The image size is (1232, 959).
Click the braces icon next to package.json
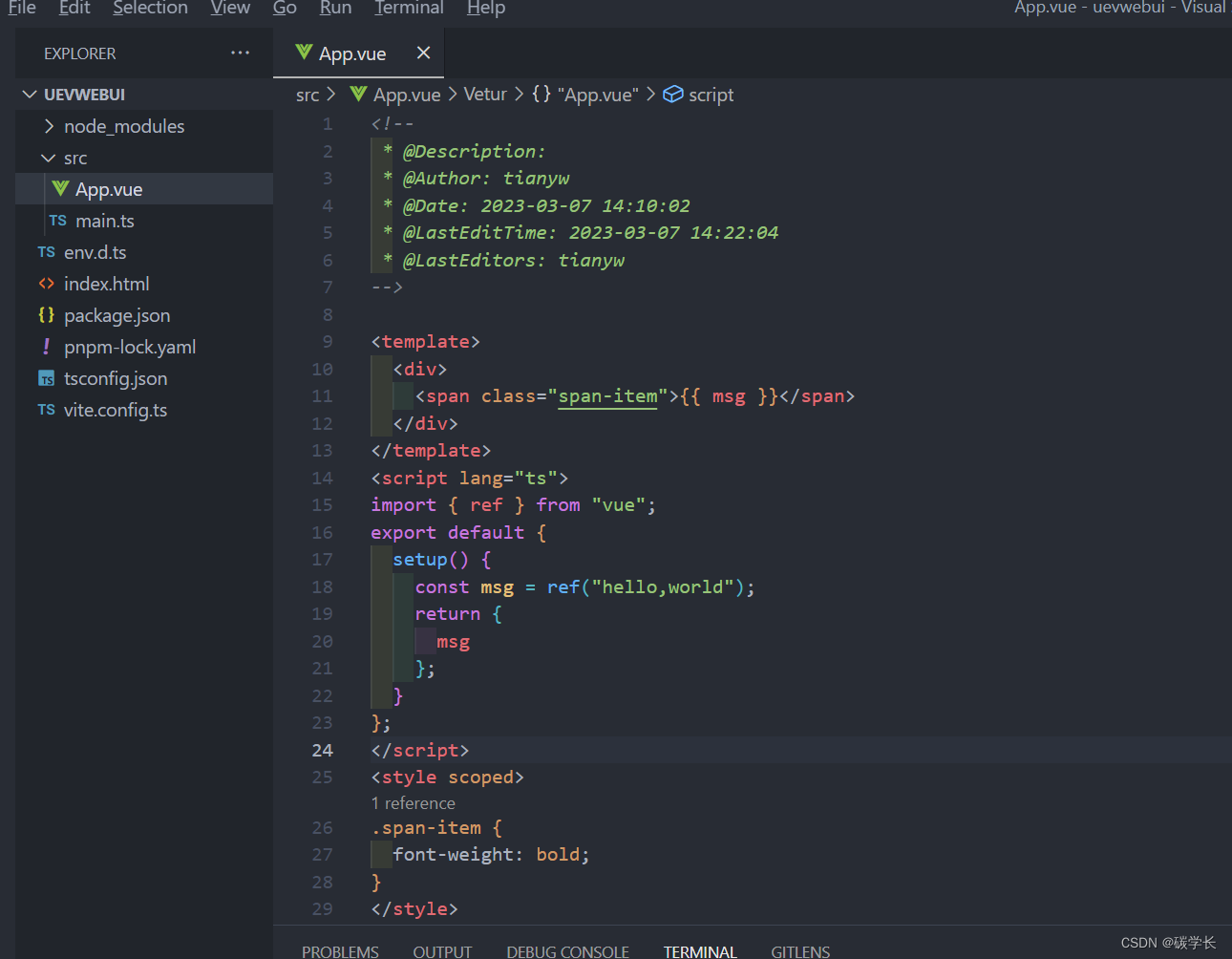click(47, 315)
